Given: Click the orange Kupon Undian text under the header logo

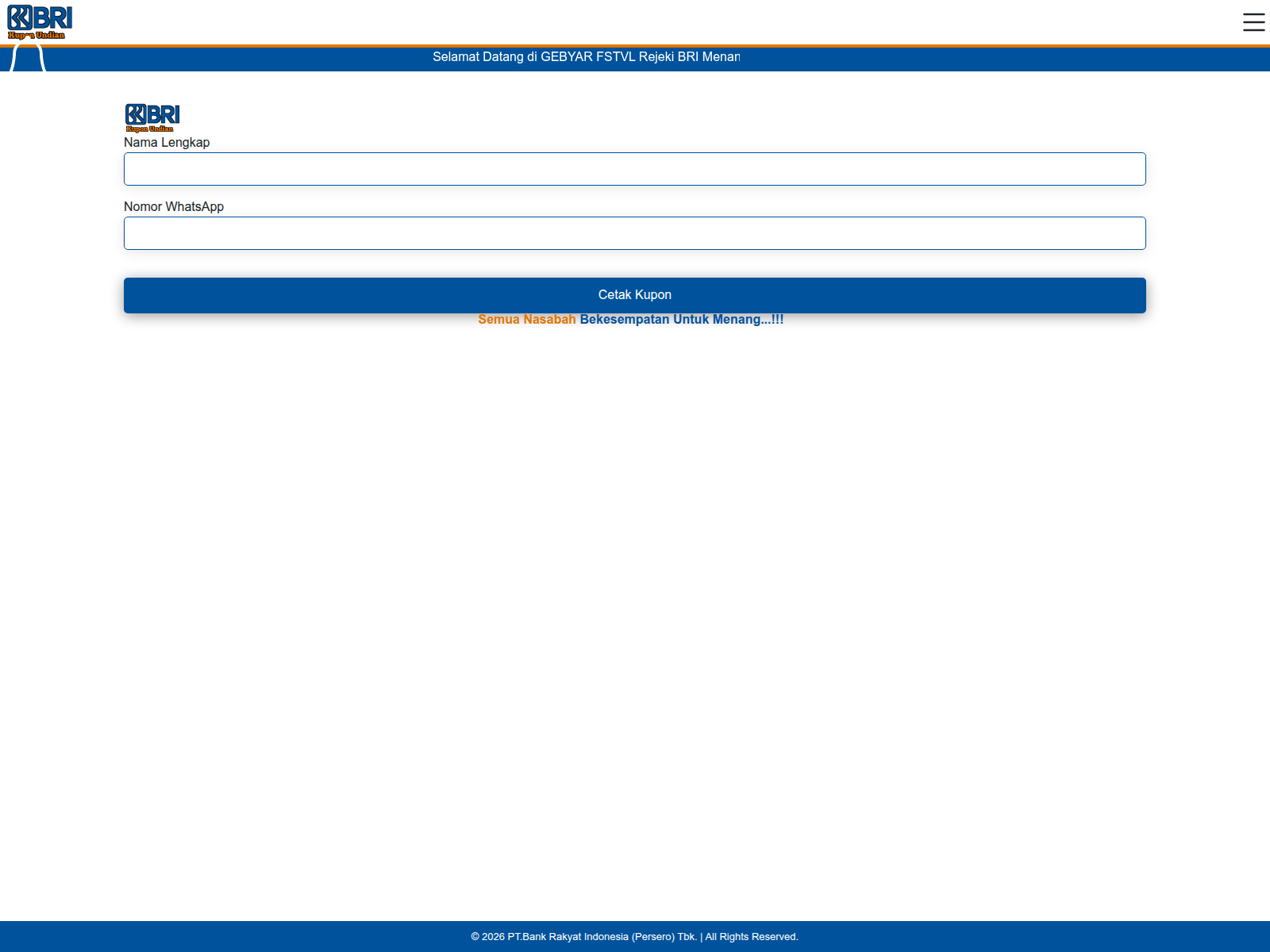Looking at the screenshot, I should pyautogui.click(x=37, y=36).
